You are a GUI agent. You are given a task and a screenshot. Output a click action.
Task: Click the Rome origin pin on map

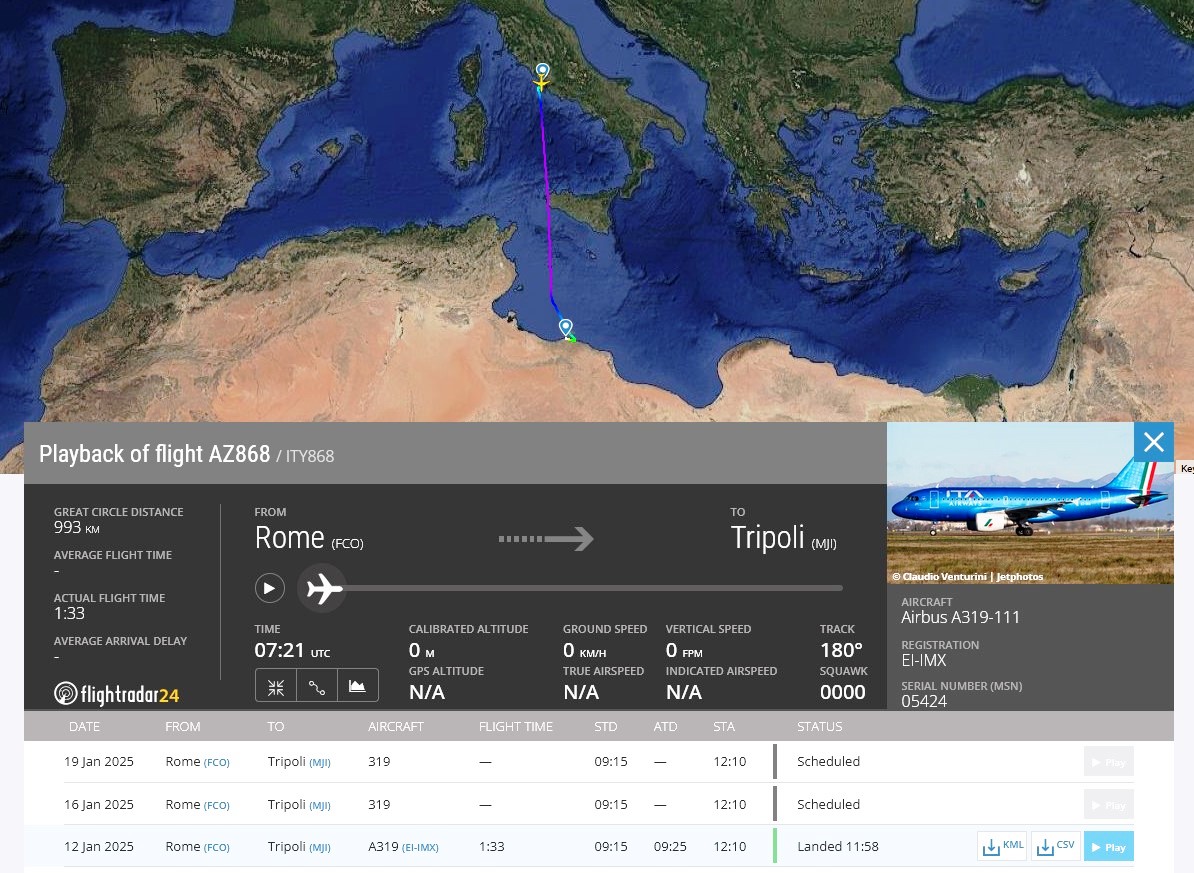pyautogui.click(x=542, y=70)
